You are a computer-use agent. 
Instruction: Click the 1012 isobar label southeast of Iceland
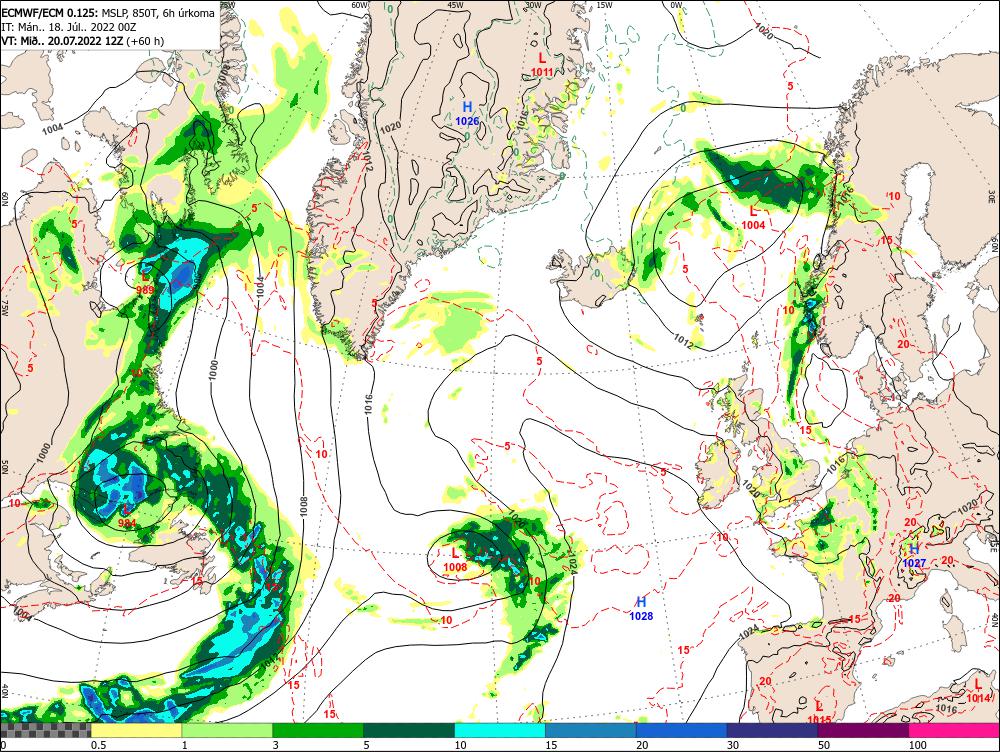(x=683, y=341)
